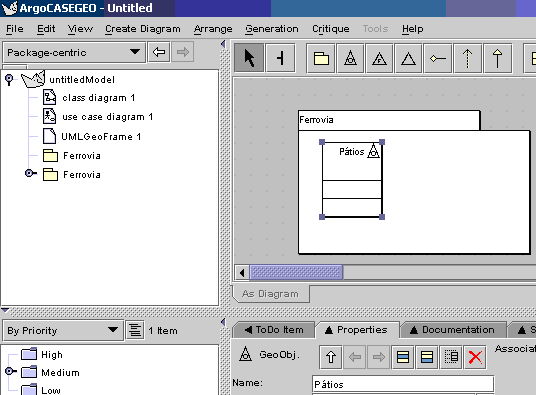Select UMLGeoFrame 1 in the tree
The image size is (536, 395).
(x=92, y=137)
